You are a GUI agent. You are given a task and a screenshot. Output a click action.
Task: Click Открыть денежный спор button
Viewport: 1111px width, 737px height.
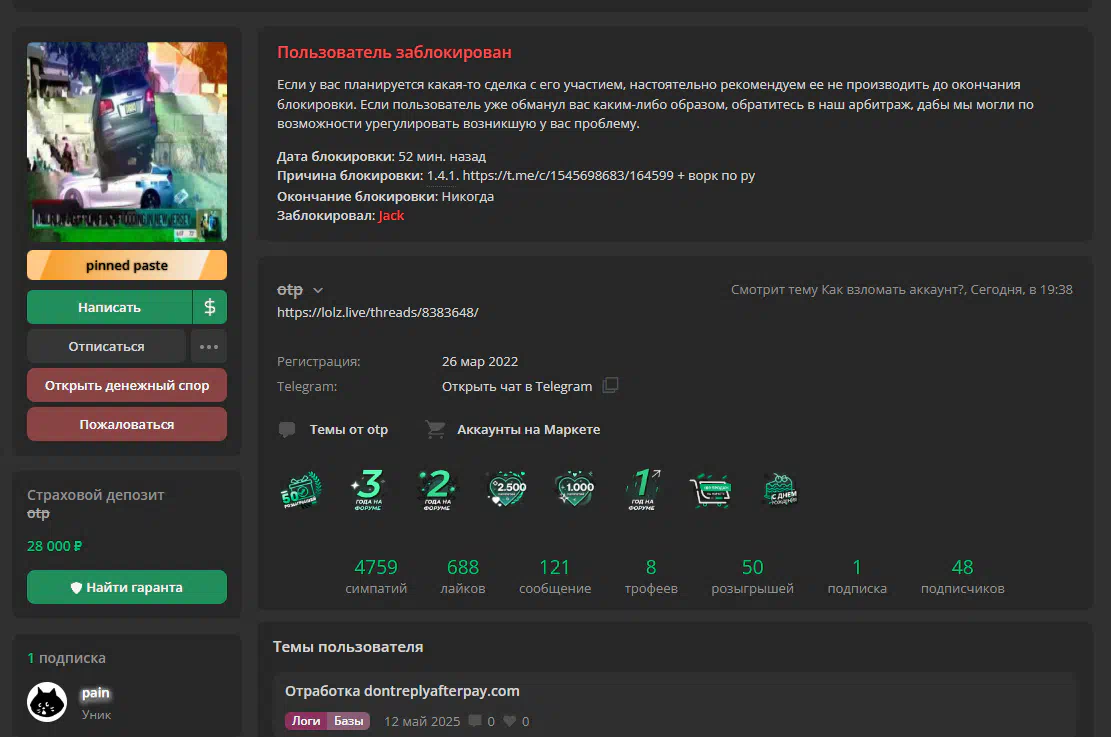click(x=127, y=386)
